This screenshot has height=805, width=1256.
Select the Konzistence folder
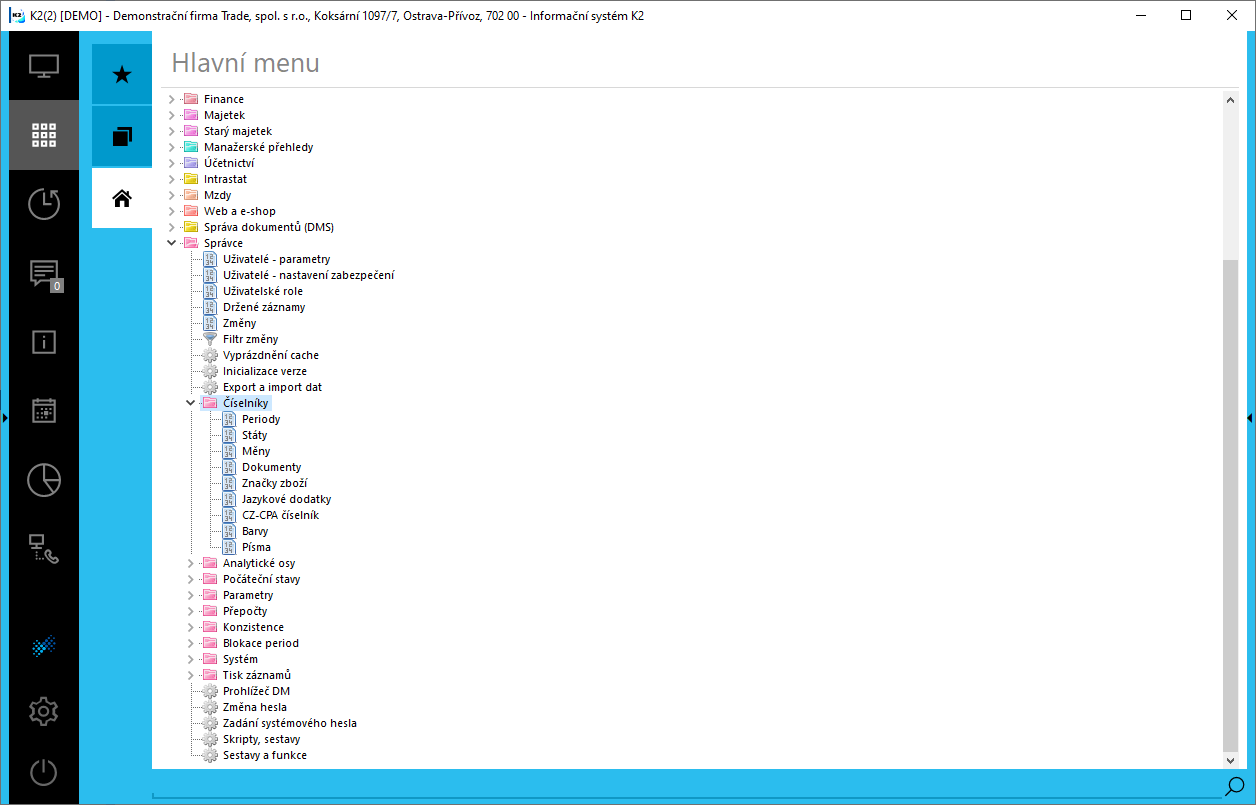coord(253,627)
